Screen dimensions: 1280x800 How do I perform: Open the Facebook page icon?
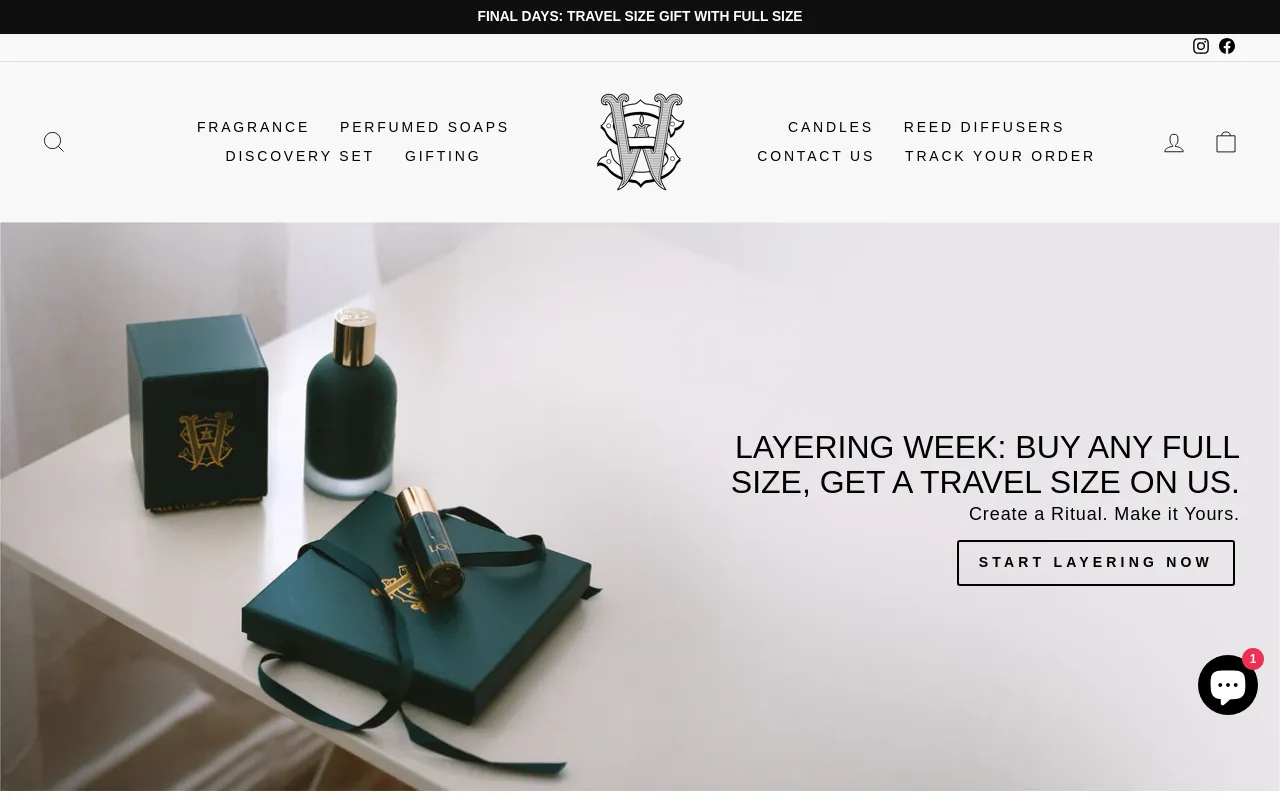1227,46
